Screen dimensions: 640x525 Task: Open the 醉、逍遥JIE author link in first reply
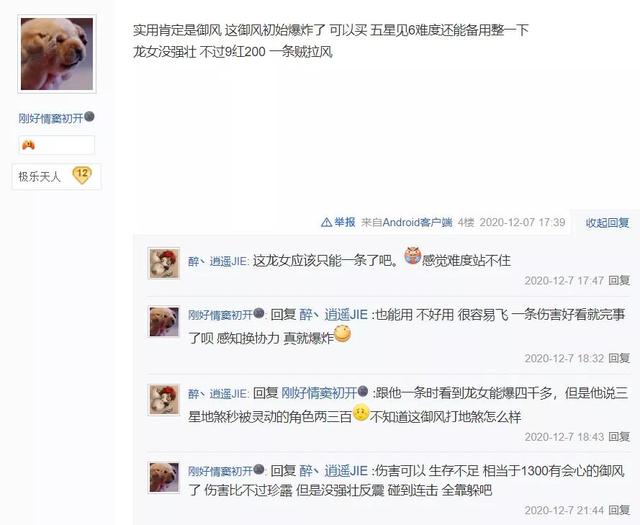point(217,261)
